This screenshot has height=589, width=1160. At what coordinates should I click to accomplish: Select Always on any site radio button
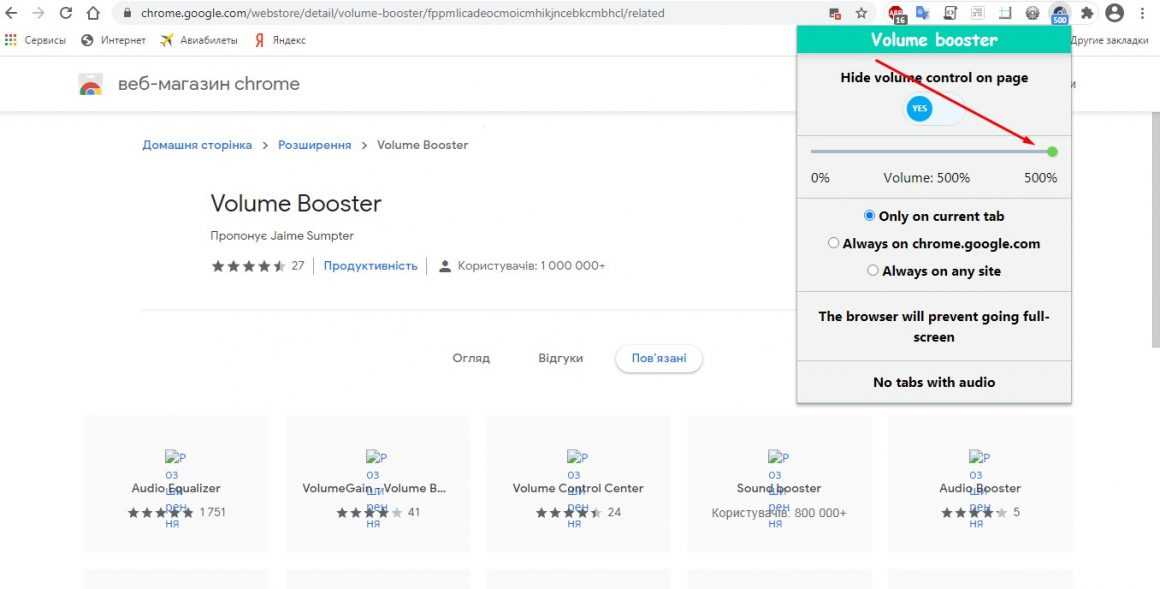[x=873, y=271]
